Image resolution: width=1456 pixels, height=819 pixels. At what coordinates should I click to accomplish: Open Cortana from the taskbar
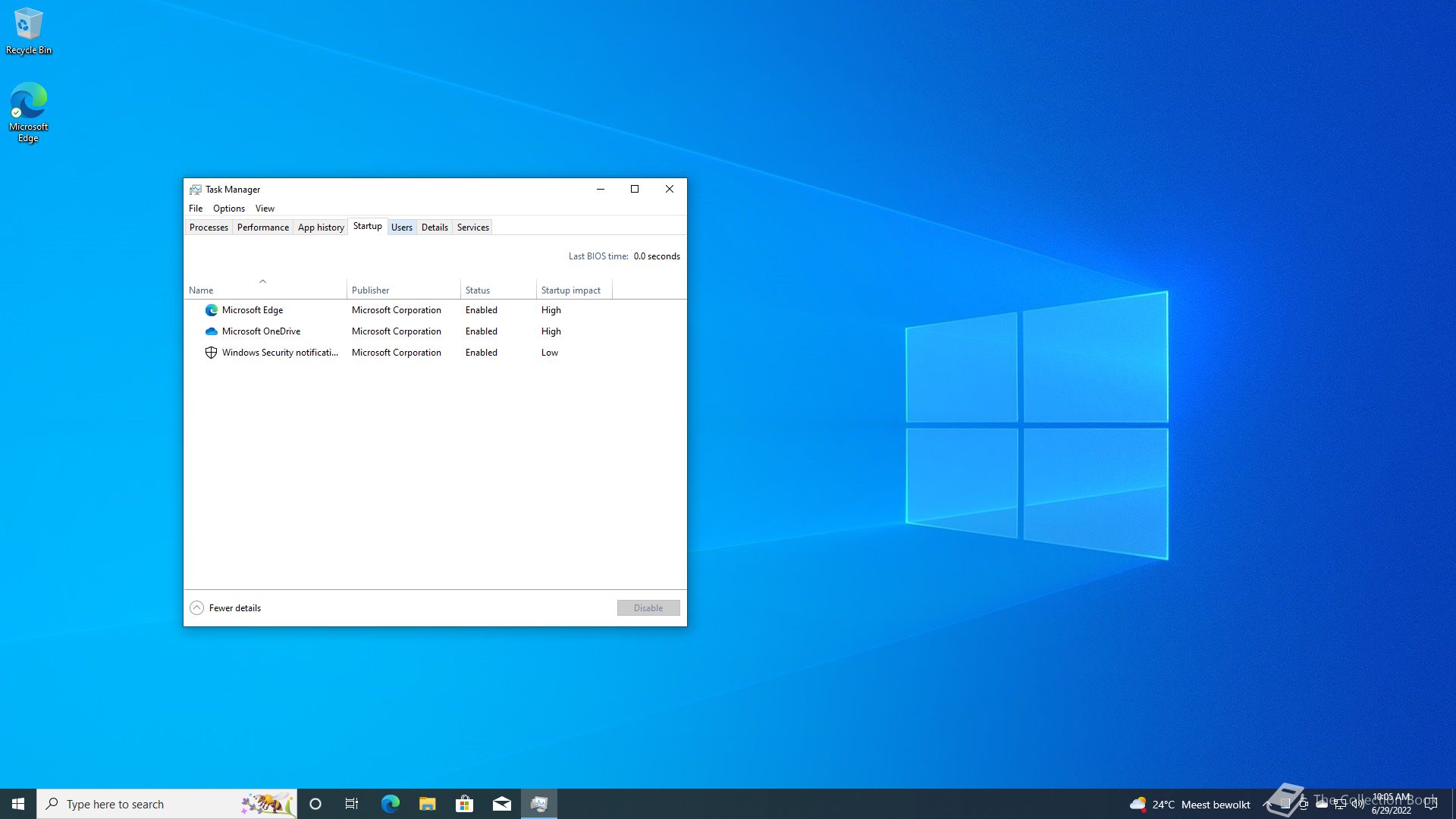click(x=315, y=804)
